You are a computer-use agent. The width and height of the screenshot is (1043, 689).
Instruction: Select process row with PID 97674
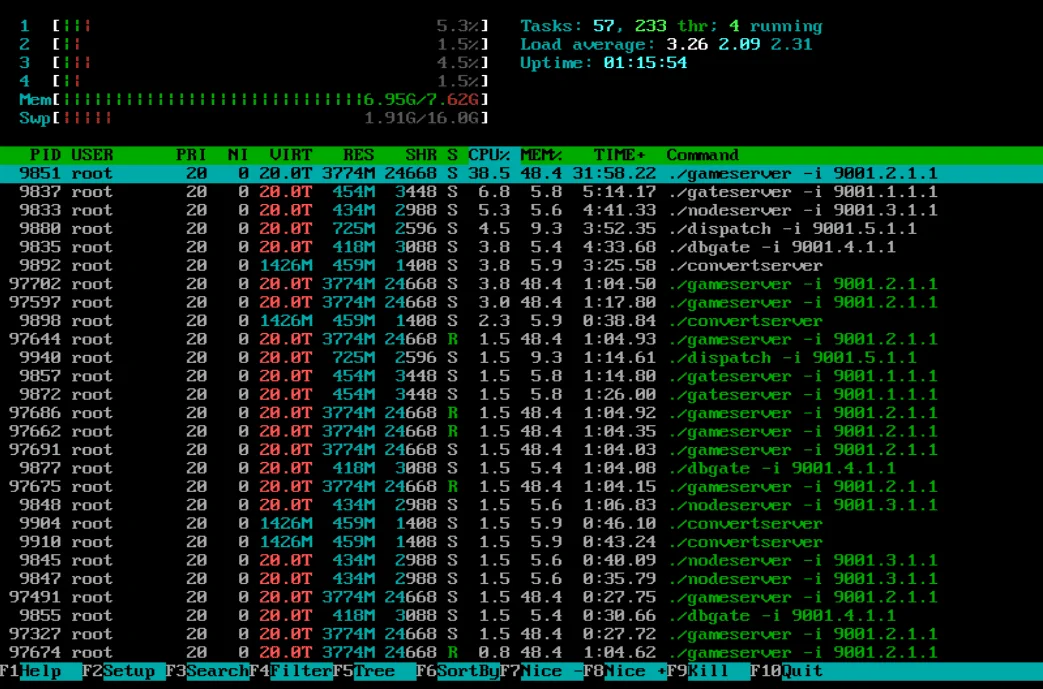[x=522, y=652]
